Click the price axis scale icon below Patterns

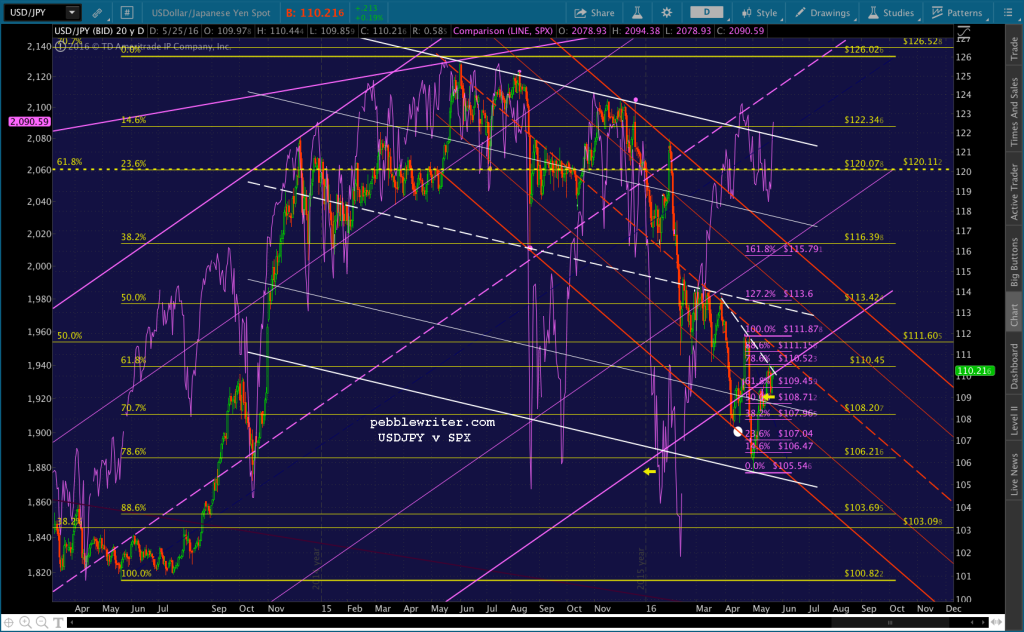click(x=963, y=33)
